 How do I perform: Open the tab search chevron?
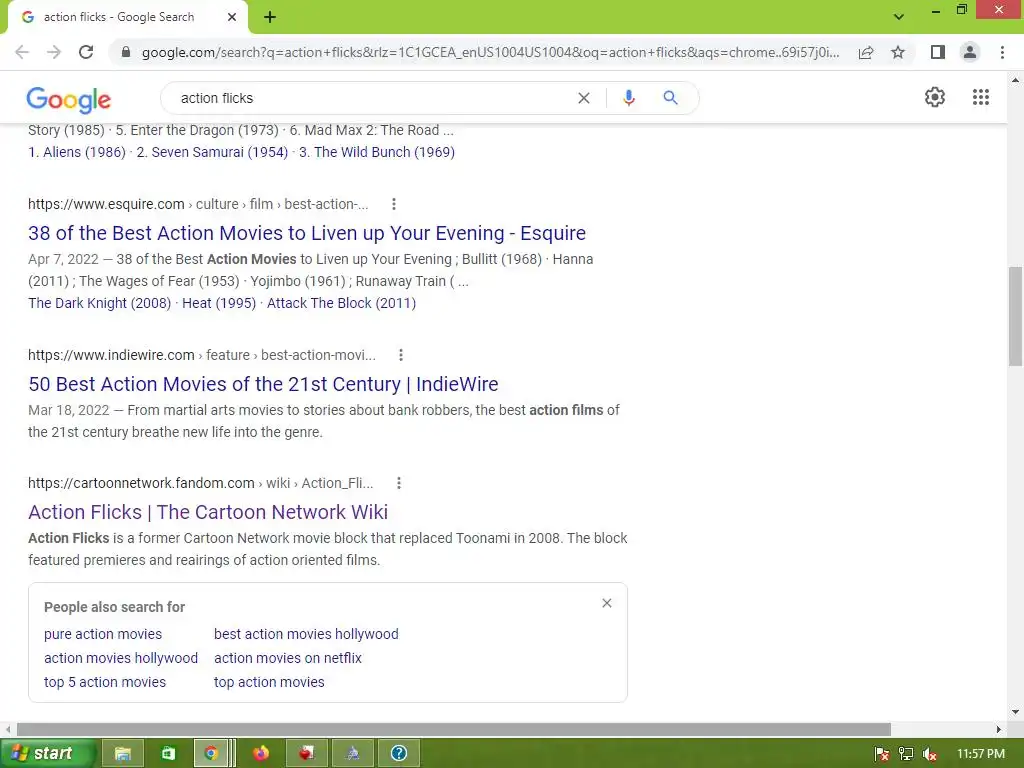899,17
